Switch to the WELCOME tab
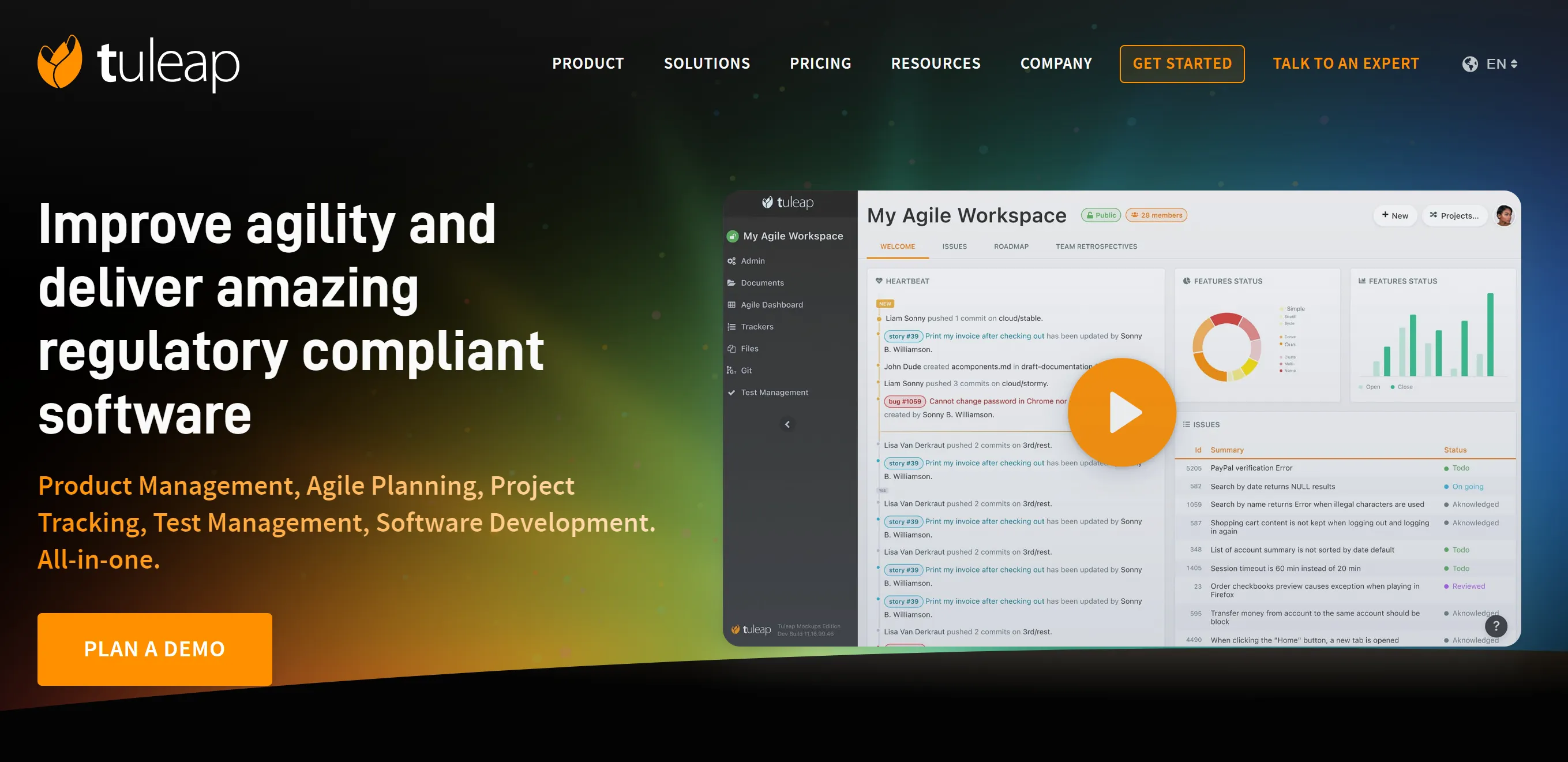Image resolution: width=1568 pixels, height=762 pixels. (x=897, y=246)
